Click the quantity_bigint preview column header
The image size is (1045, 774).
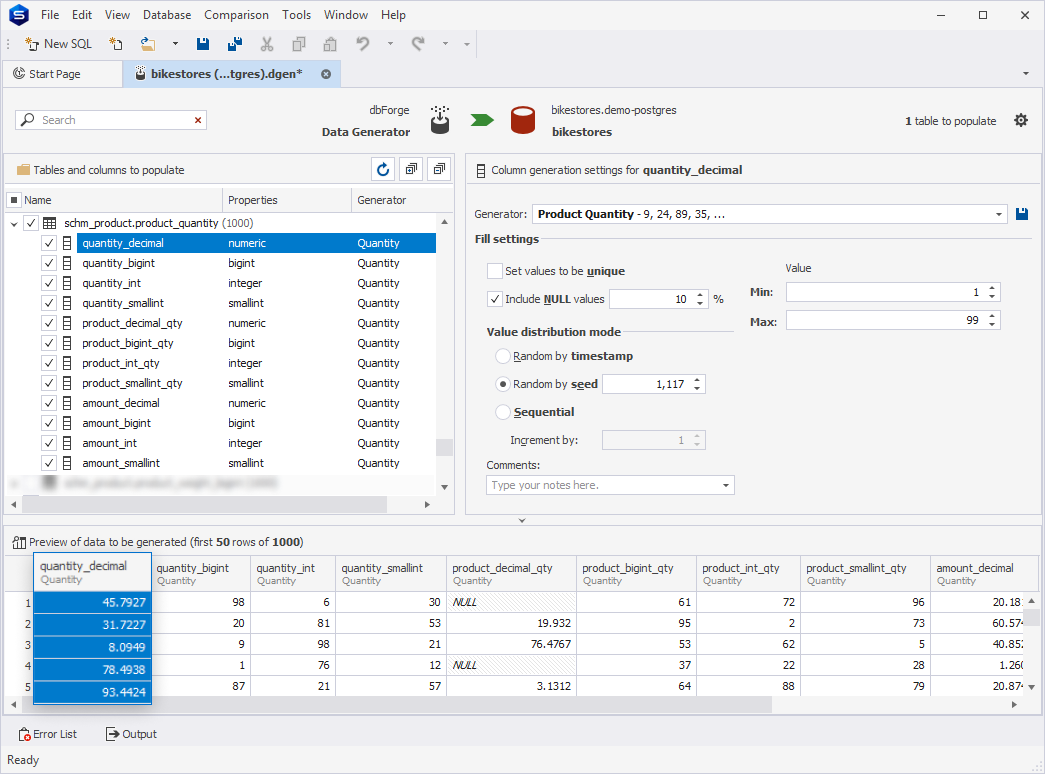point(201,573)
